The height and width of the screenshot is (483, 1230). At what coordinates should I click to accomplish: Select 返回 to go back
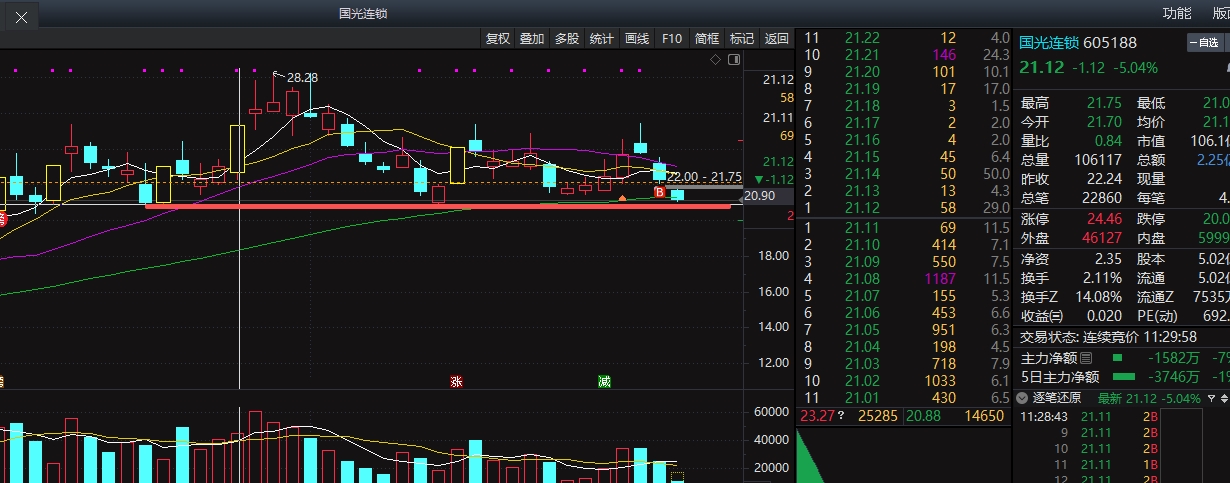click(x=776, y=39)
